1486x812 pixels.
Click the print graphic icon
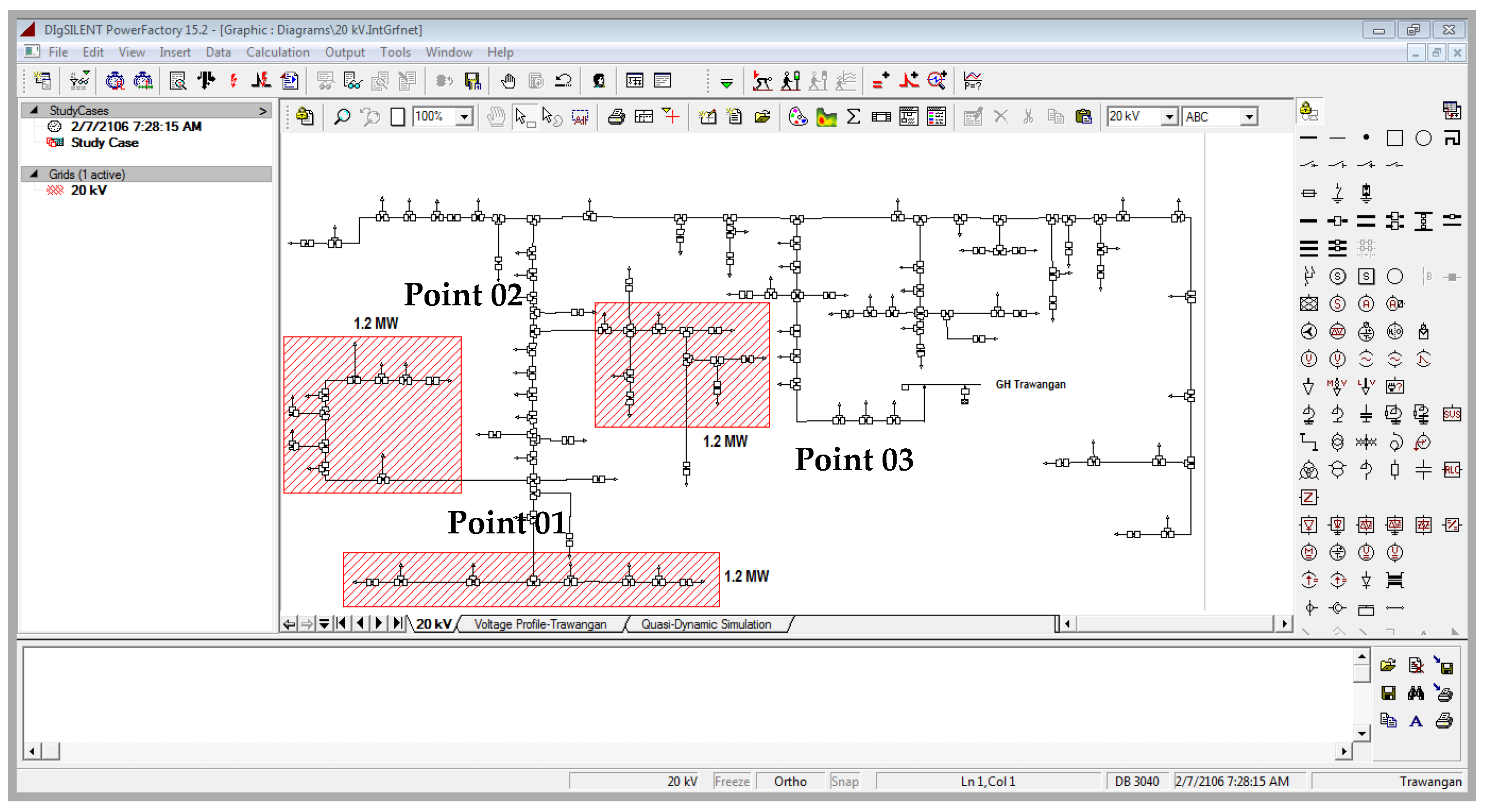click(616, 117)
